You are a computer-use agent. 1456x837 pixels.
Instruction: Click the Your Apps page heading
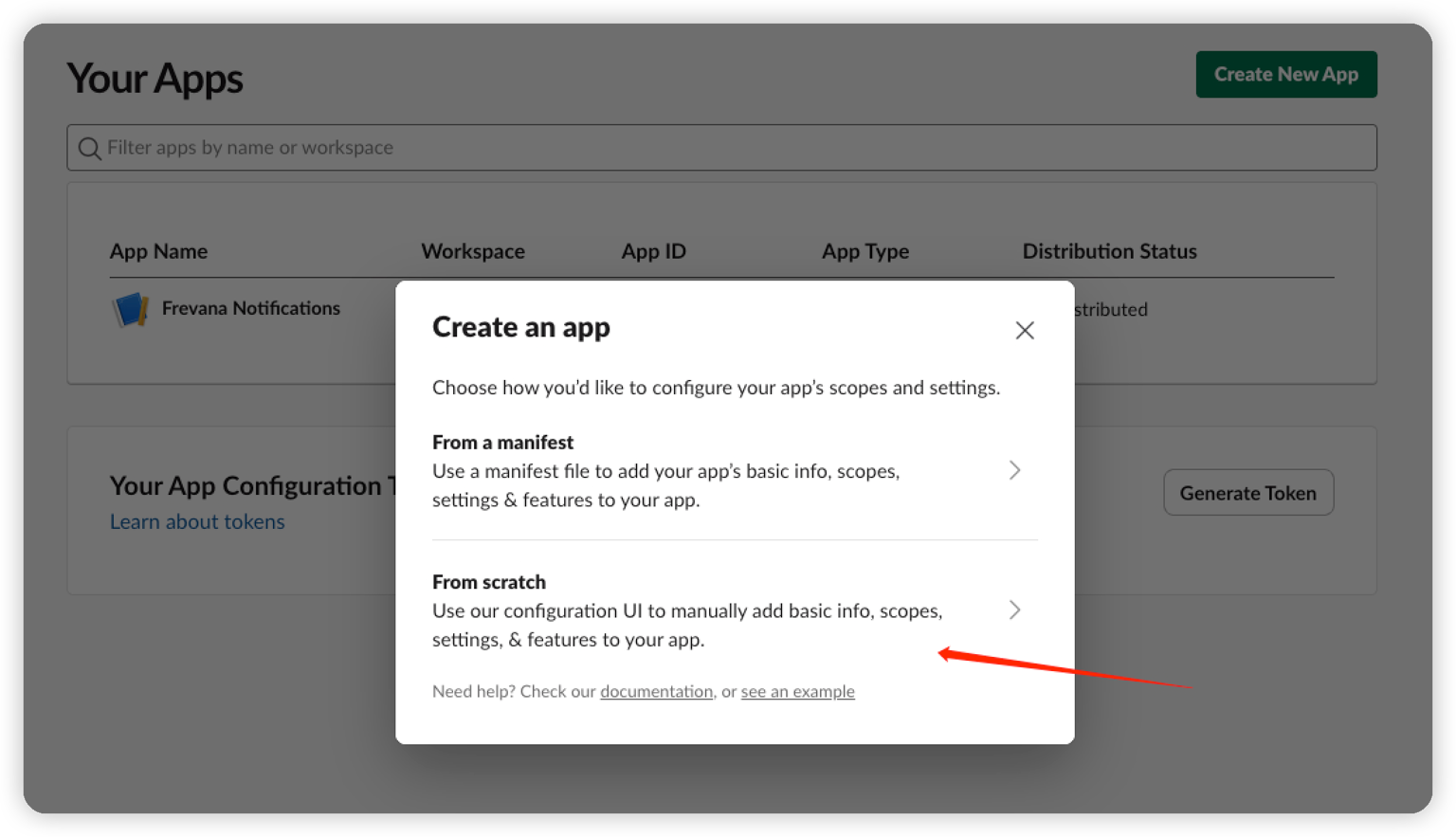[x=155, y=79]
